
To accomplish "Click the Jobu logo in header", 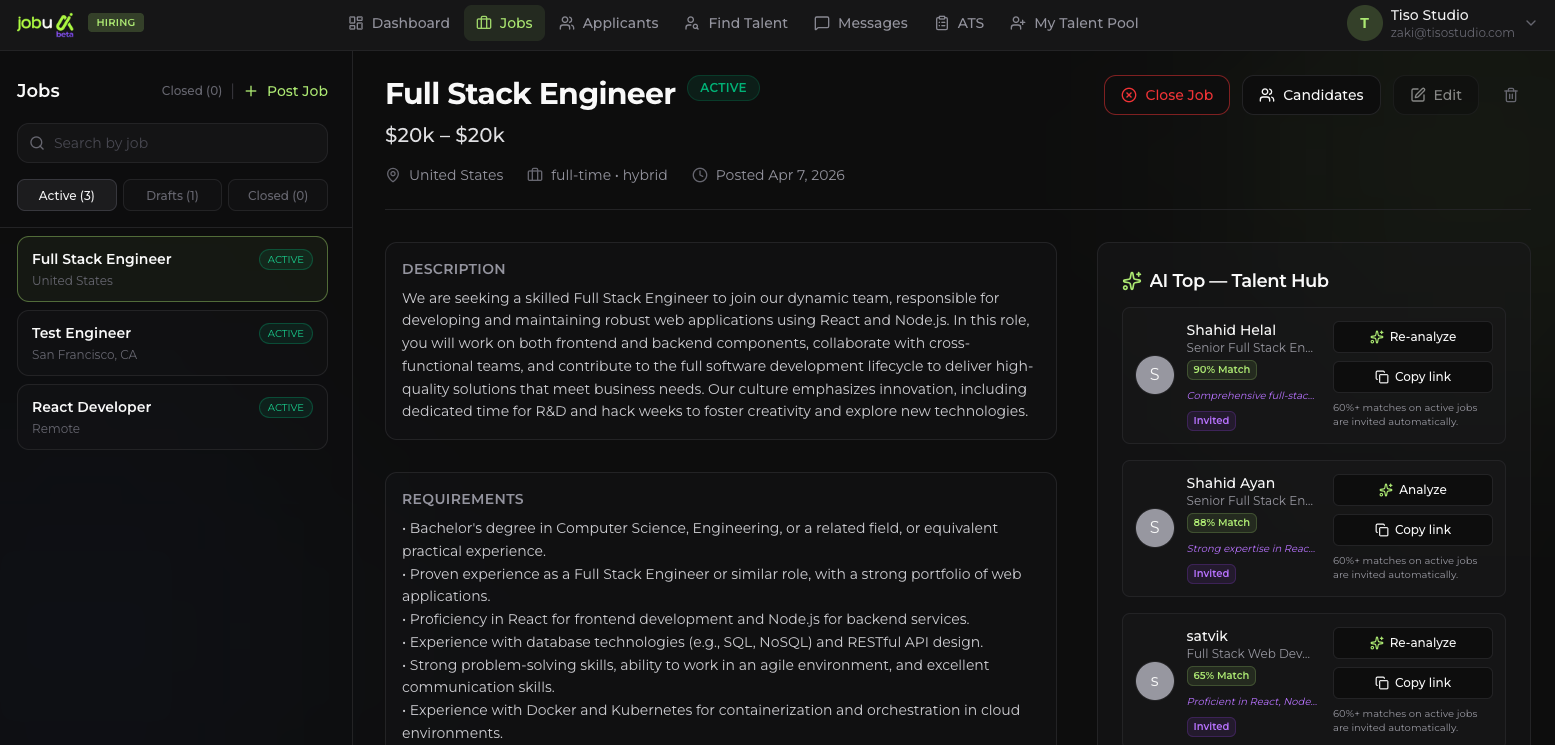I will click(x=46, y=23).
